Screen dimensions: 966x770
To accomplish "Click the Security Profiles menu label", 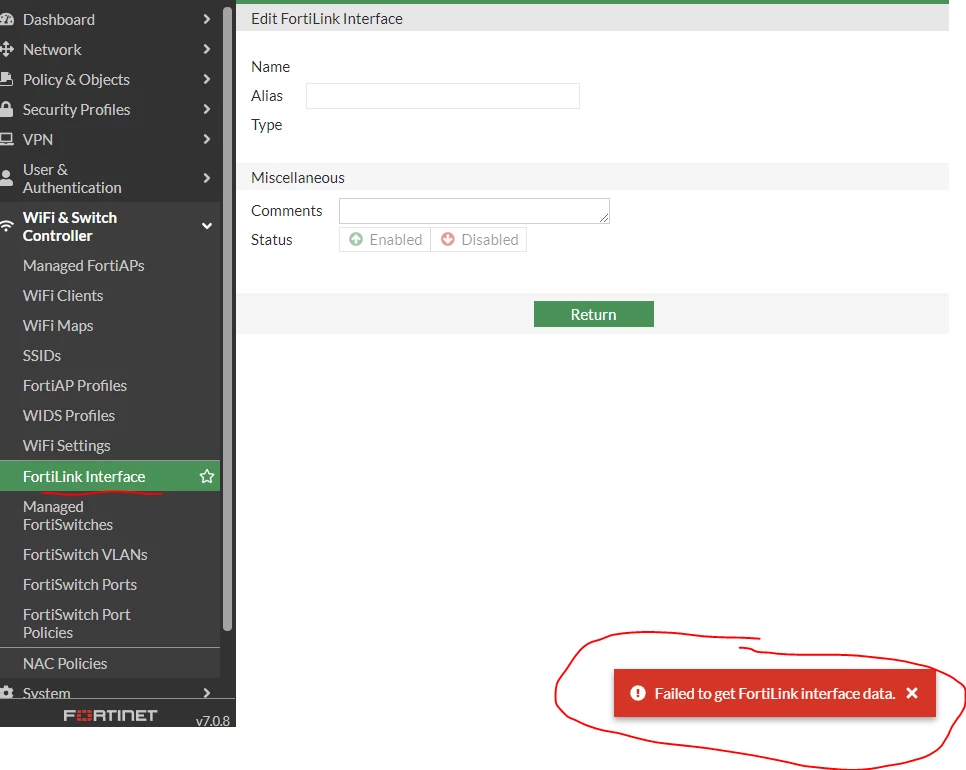I will click(x=76, y=110).
